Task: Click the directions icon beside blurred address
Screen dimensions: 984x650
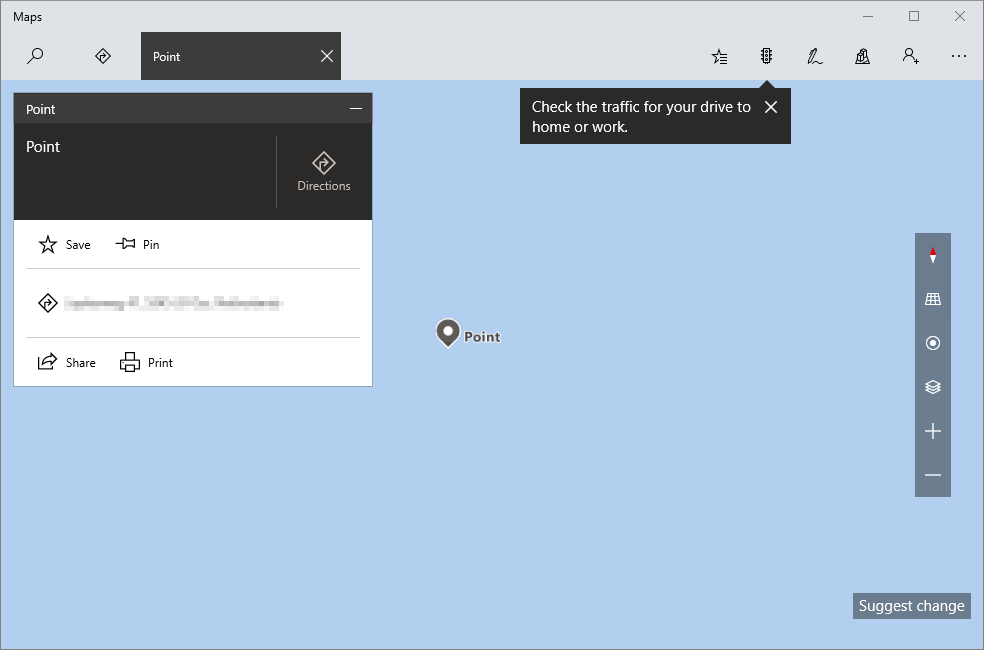Action: (48, 303)
